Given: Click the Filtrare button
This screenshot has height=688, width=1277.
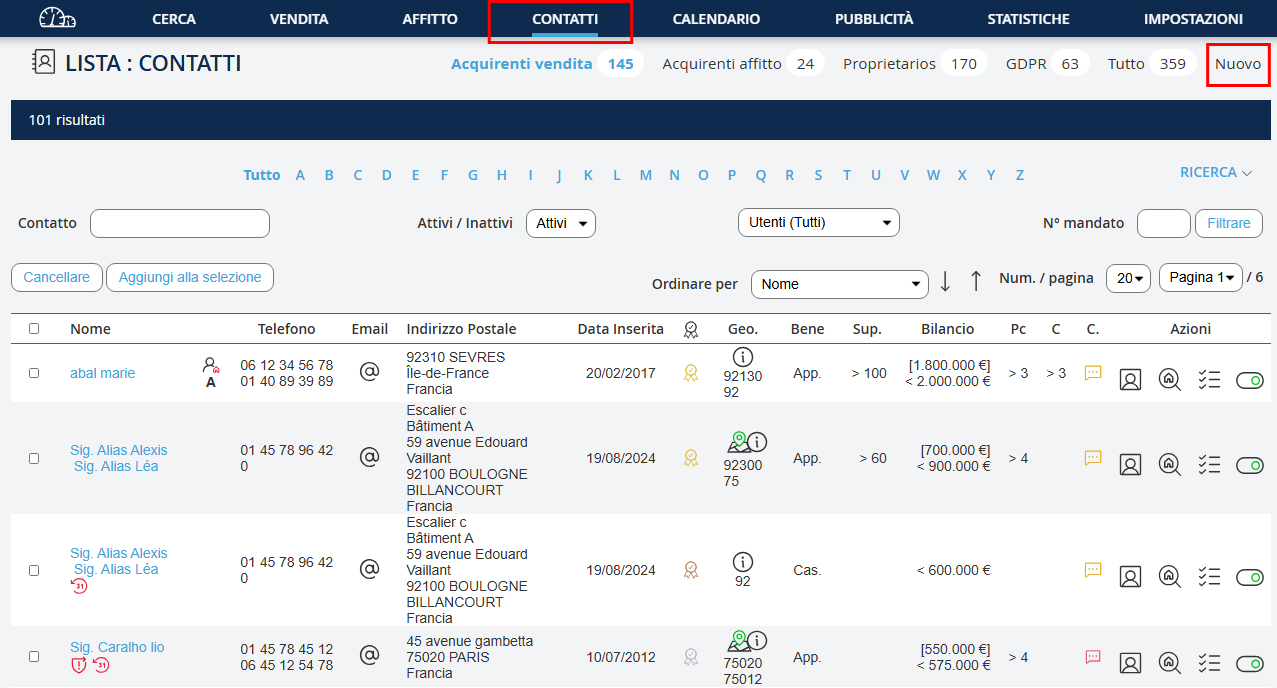Looking at the screenshot, I should (1228, 223).
